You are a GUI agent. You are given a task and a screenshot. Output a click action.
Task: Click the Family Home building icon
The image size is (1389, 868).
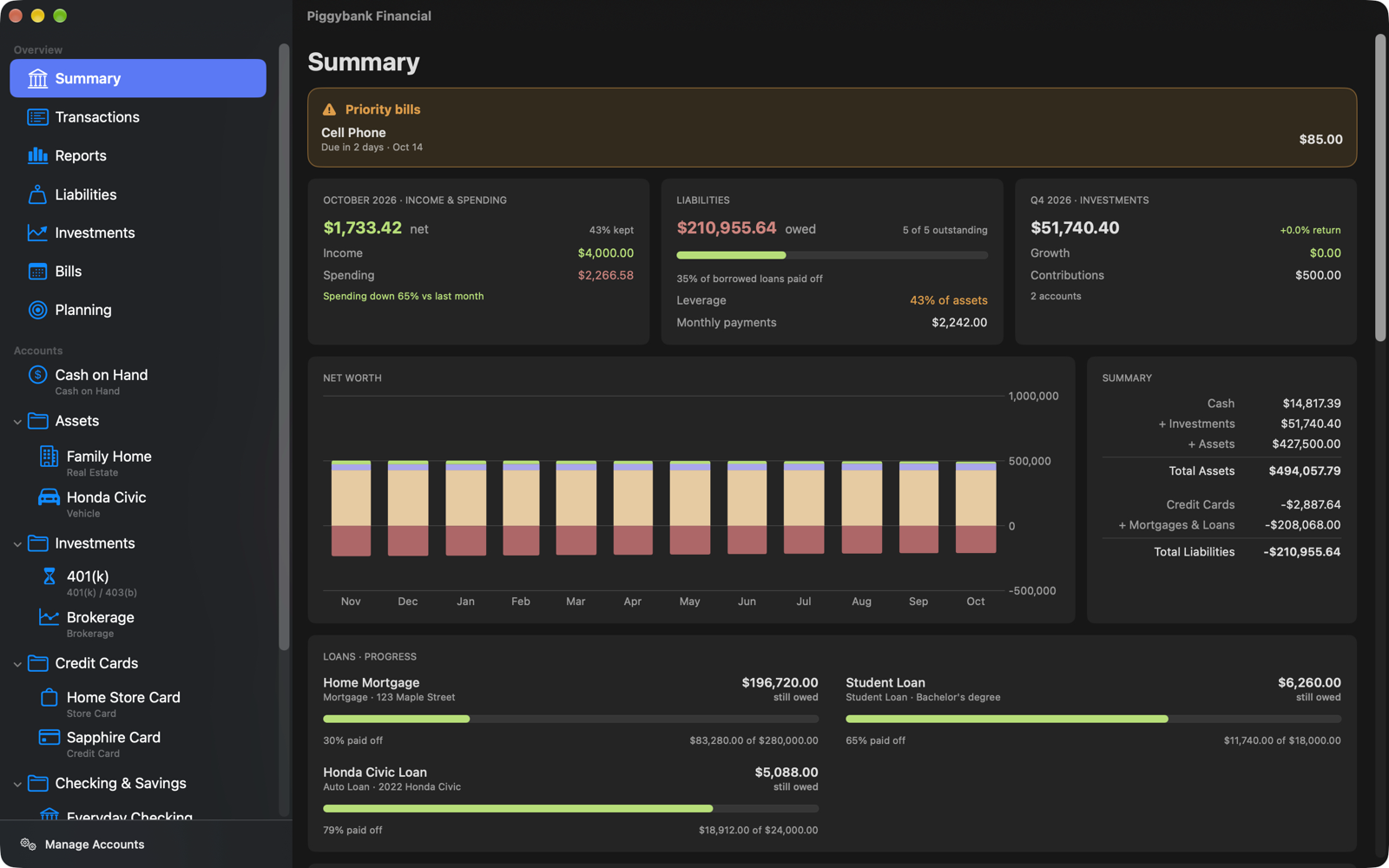pos(49,456)
